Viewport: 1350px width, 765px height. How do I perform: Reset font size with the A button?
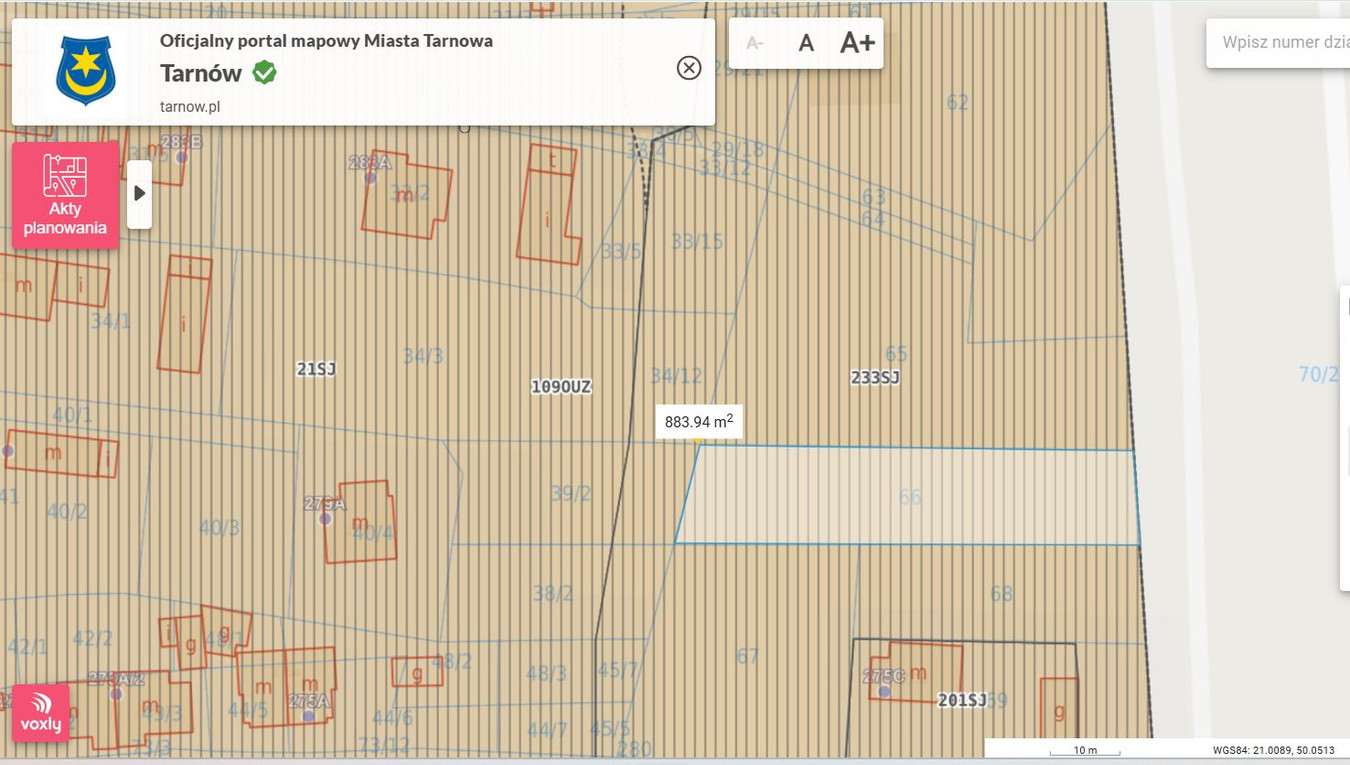(x=806, y=43)
